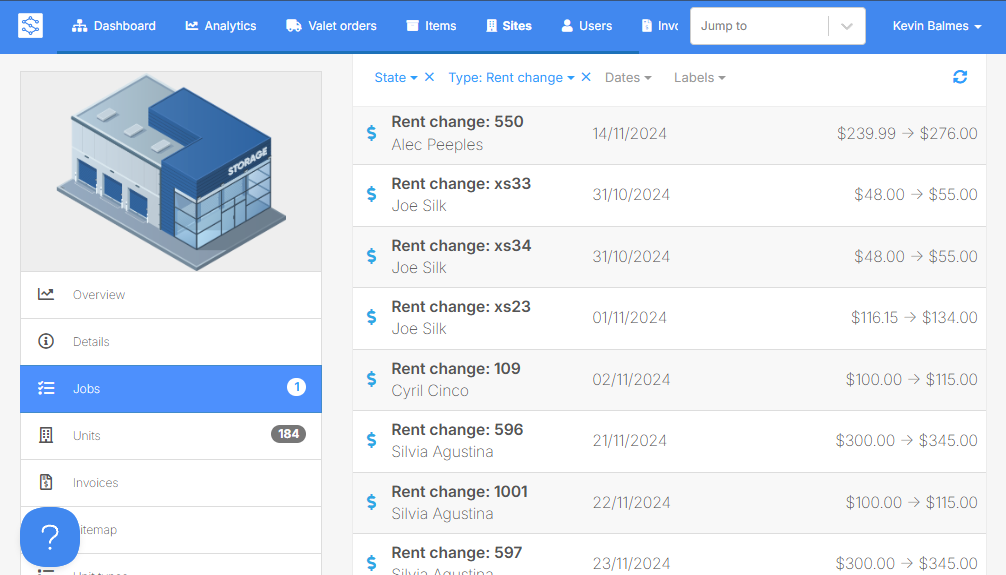Click dollar icon for Rent change: xs23

tap(371, 317)
